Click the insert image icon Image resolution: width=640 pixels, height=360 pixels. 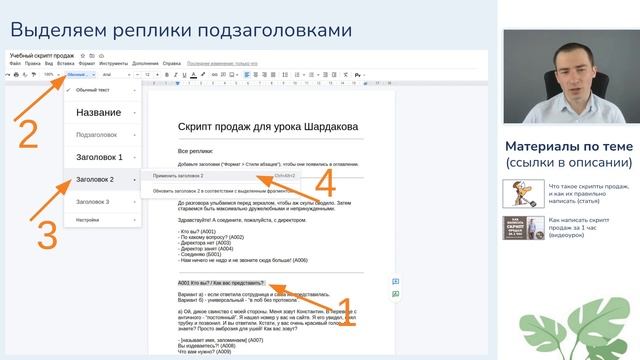tap(232, 75)
